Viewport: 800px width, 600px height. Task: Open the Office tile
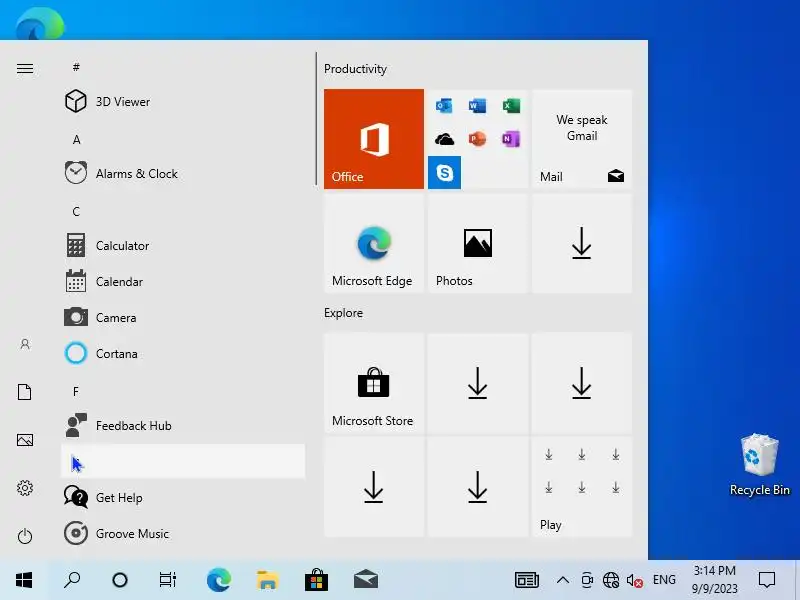[x=373, y=139]
